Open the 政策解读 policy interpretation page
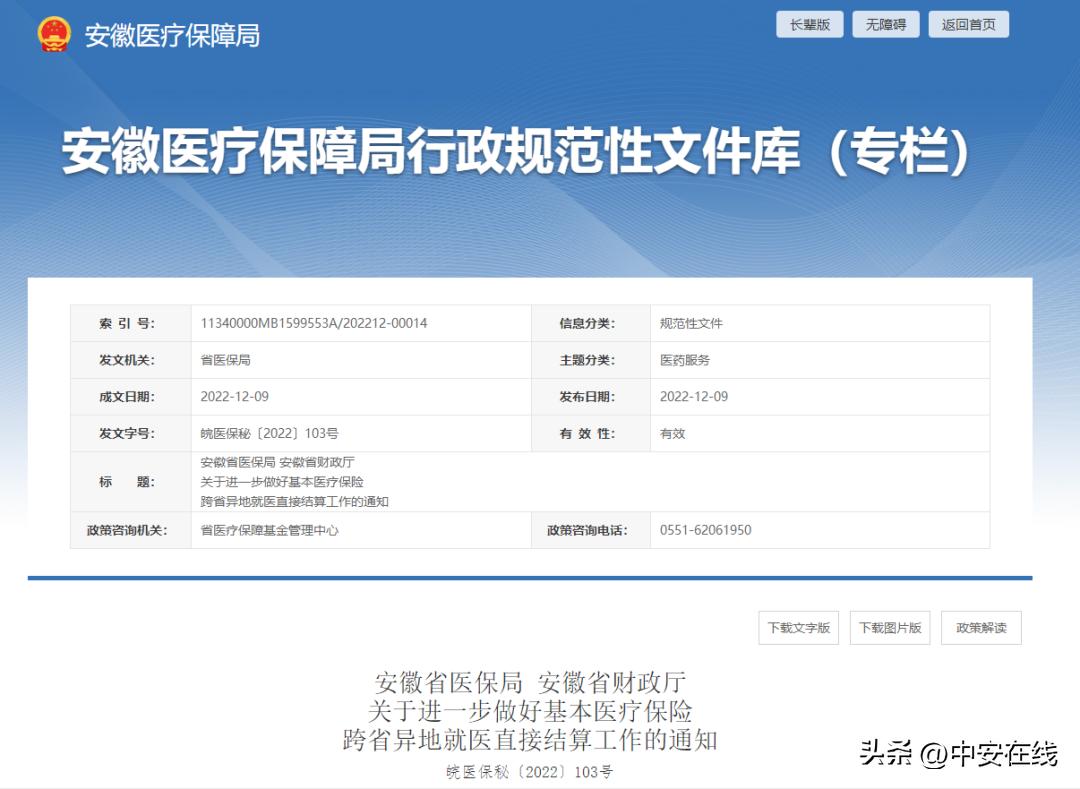 click(980, 627)
